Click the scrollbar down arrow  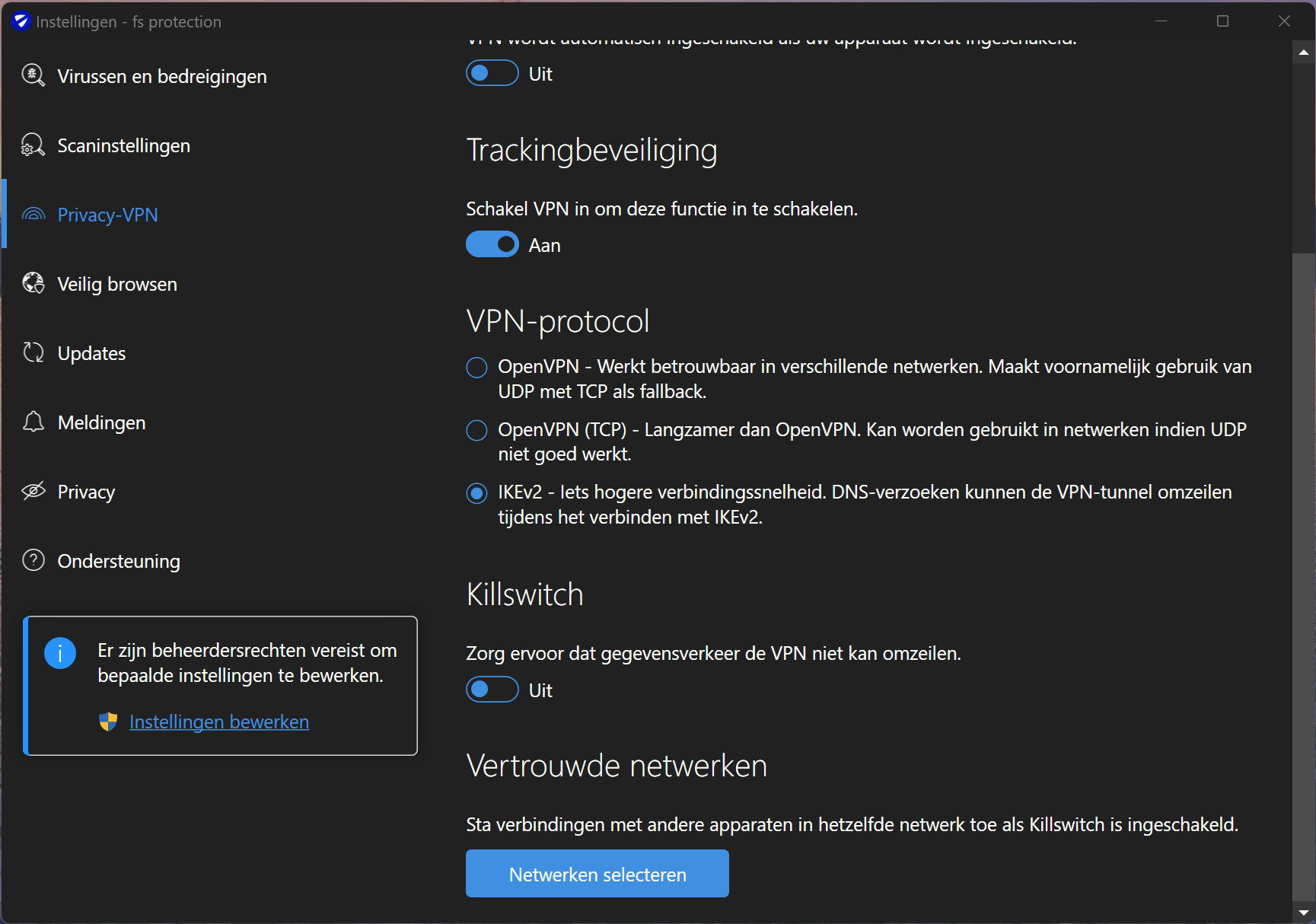[1304, 912]
